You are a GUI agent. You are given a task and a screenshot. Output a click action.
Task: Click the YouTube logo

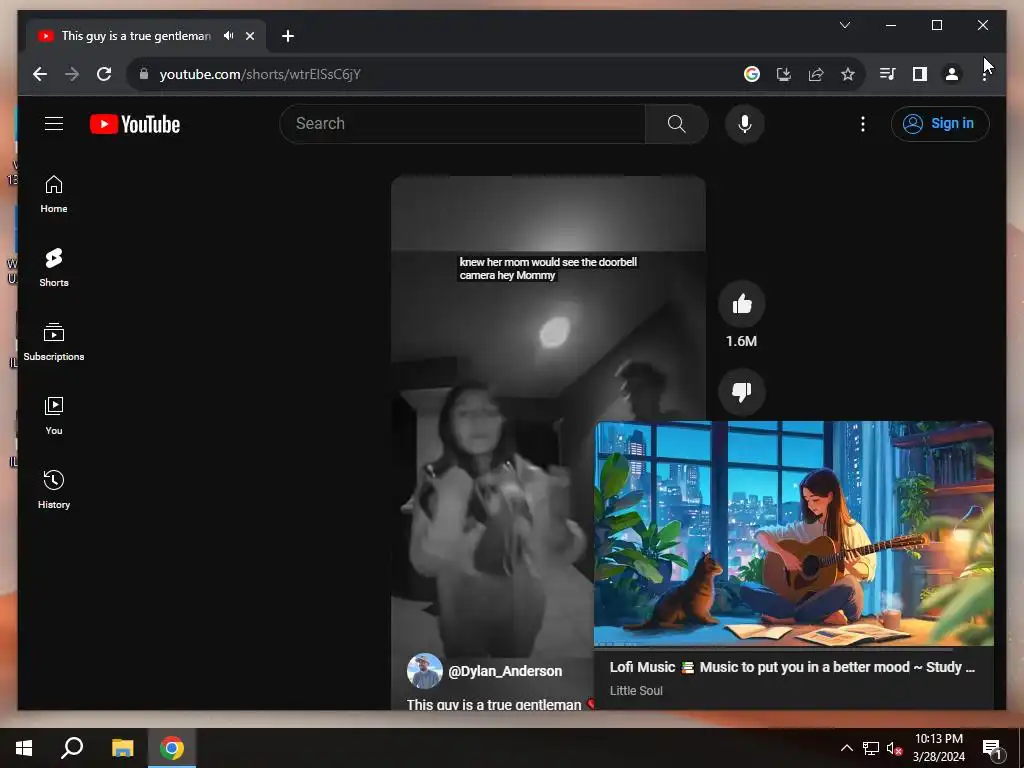tap(135, 124)
